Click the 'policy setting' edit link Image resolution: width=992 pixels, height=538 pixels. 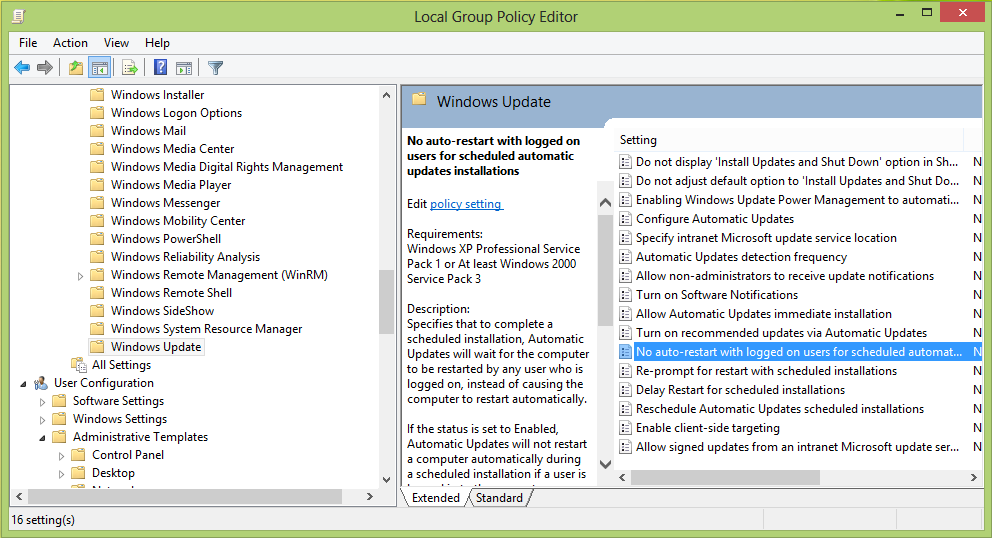coord(466,204)
